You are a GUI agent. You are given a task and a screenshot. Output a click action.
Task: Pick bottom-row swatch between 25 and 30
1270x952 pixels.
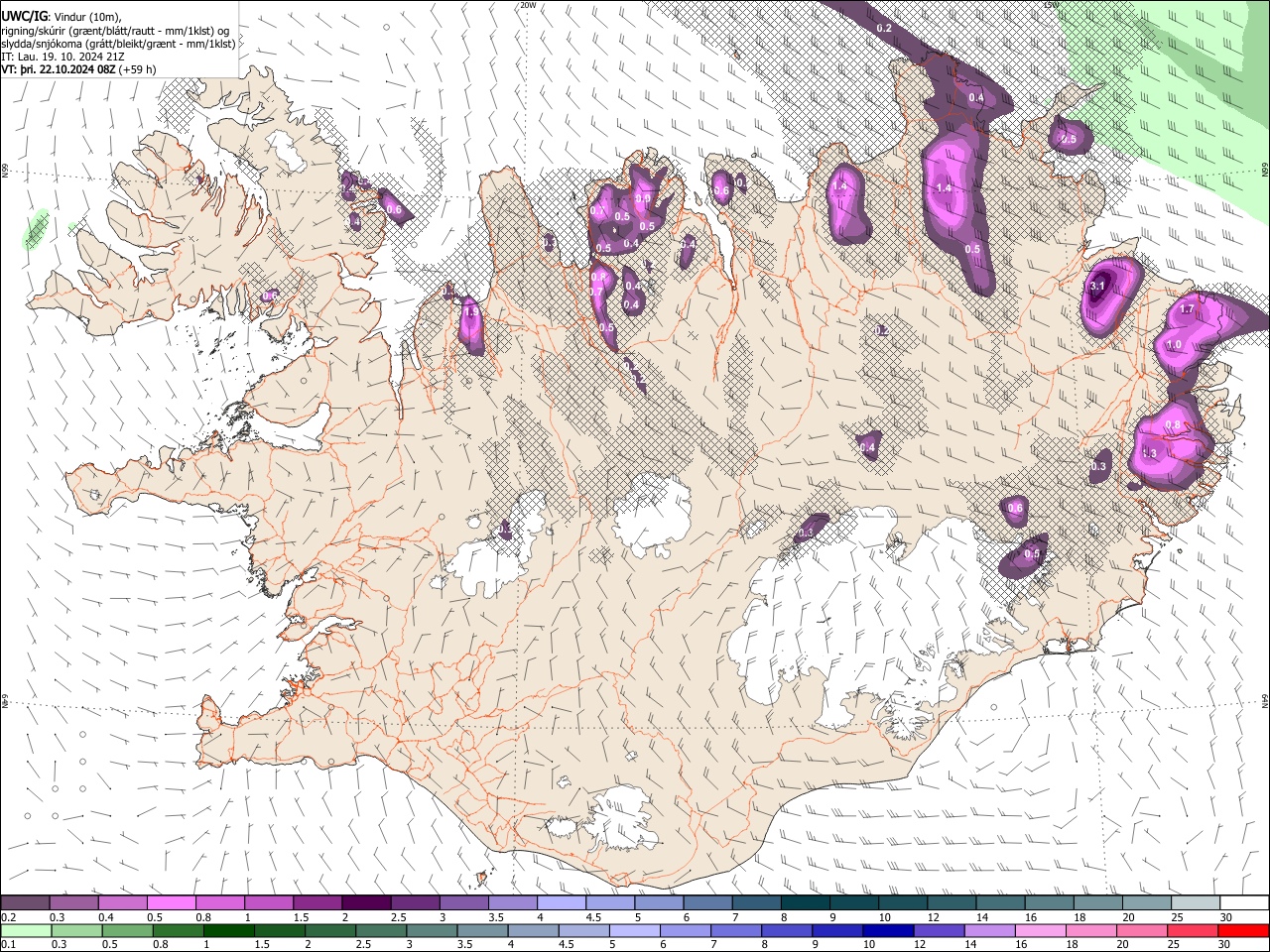pyautogui.click(x=1193, y=931)
